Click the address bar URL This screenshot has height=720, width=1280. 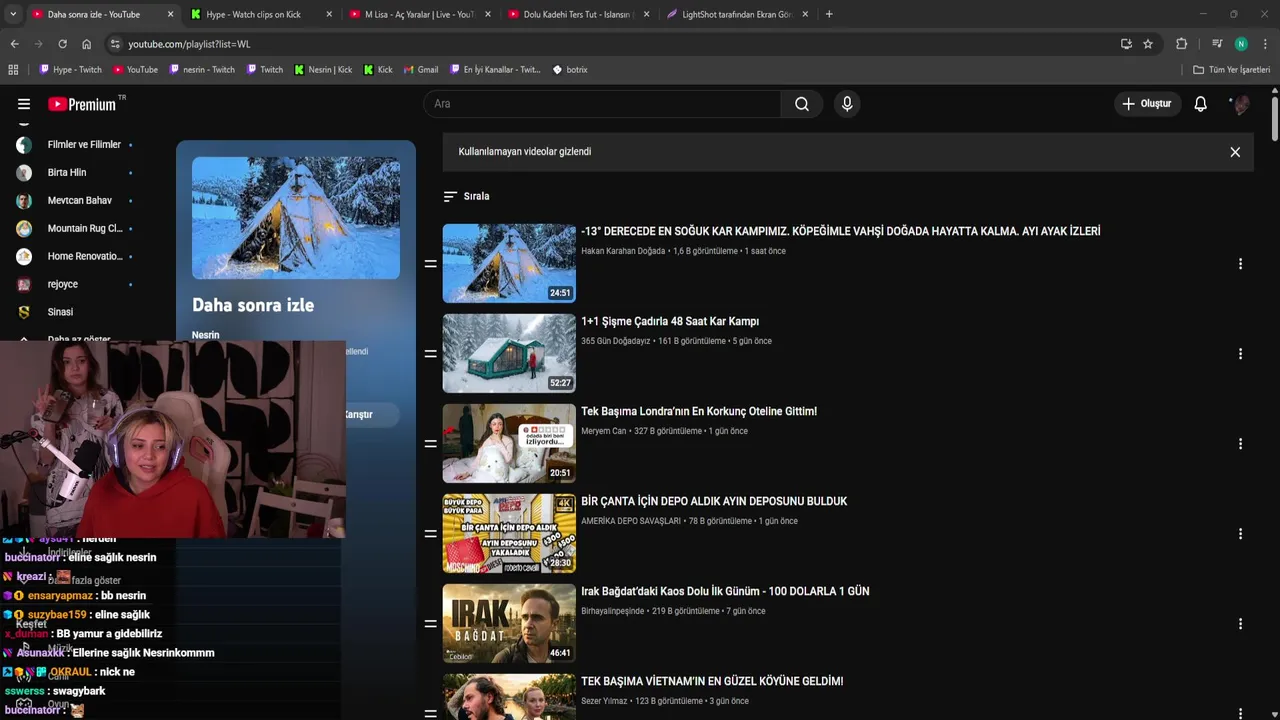189,44
